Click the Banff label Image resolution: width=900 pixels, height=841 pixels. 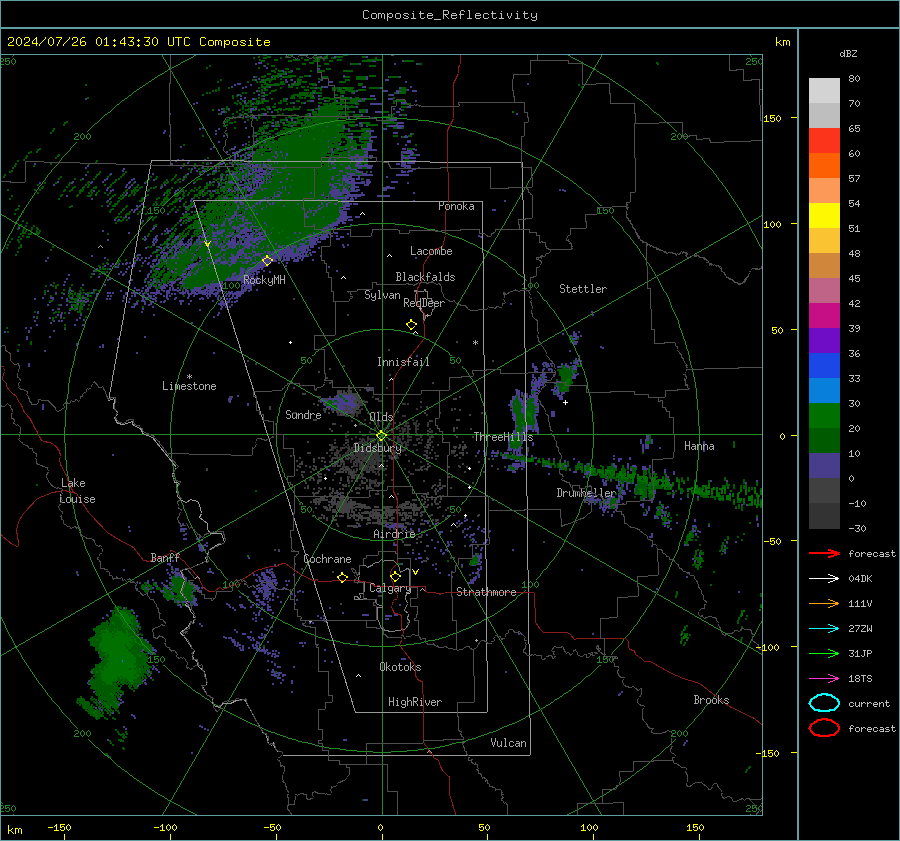pyautogui.click(x=165, y=557)
